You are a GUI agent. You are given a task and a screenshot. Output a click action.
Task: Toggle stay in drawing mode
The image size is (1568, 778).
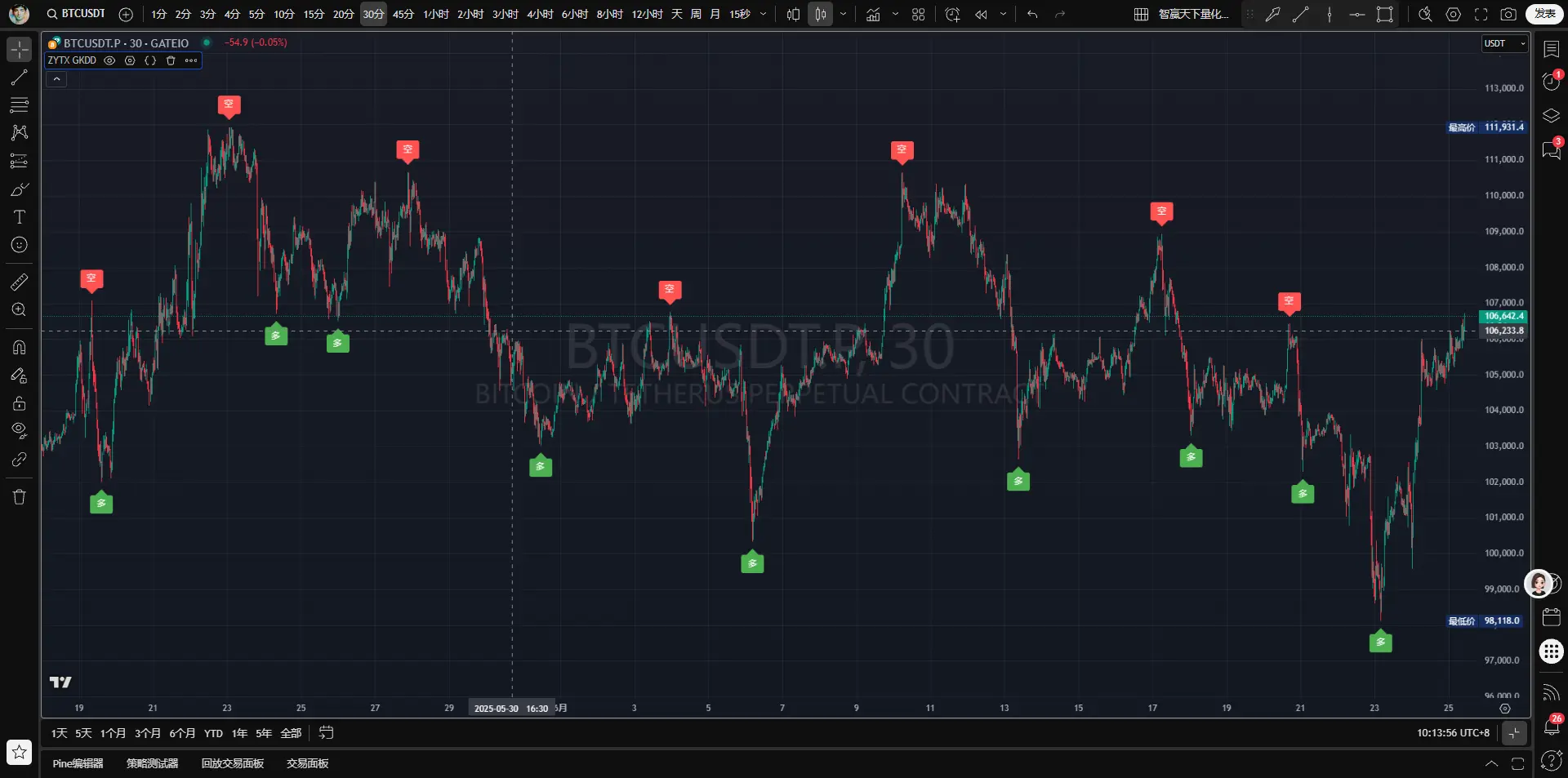20,376
